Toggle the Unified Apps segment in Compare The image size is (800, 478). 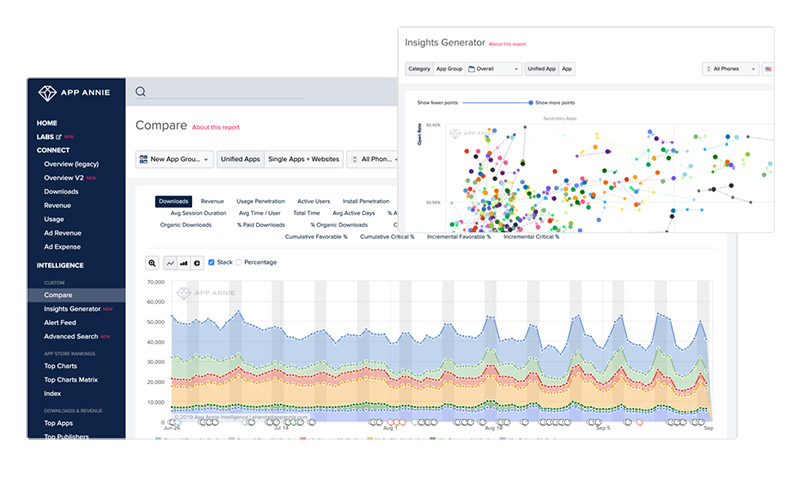[x=239, y=159]
